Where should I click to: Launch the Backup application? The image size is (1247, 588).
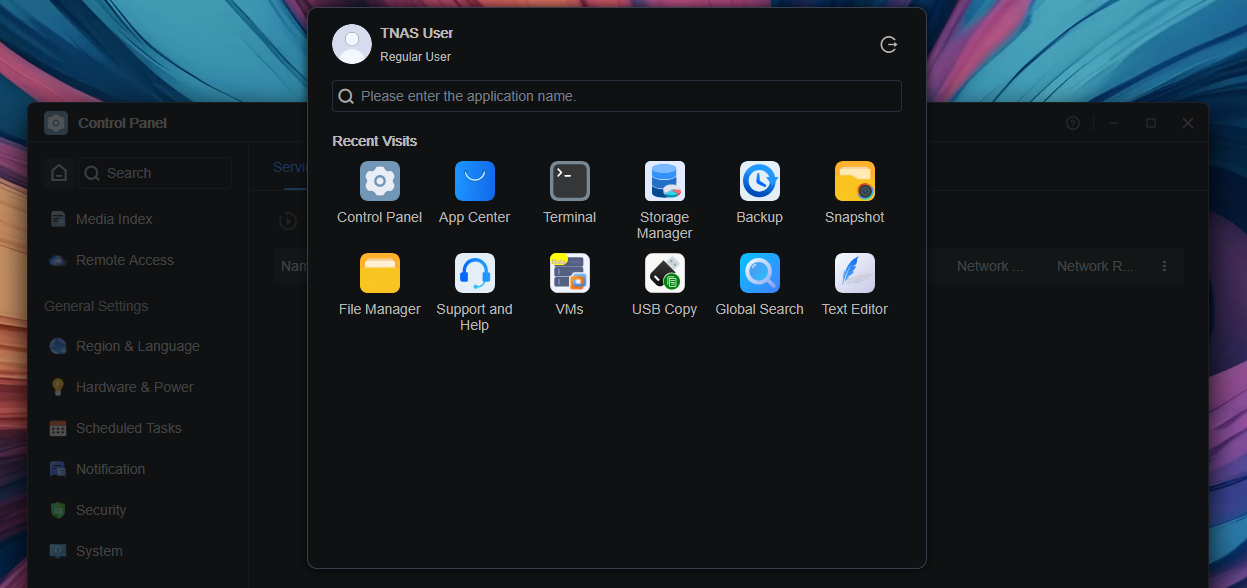pos(759,181)
